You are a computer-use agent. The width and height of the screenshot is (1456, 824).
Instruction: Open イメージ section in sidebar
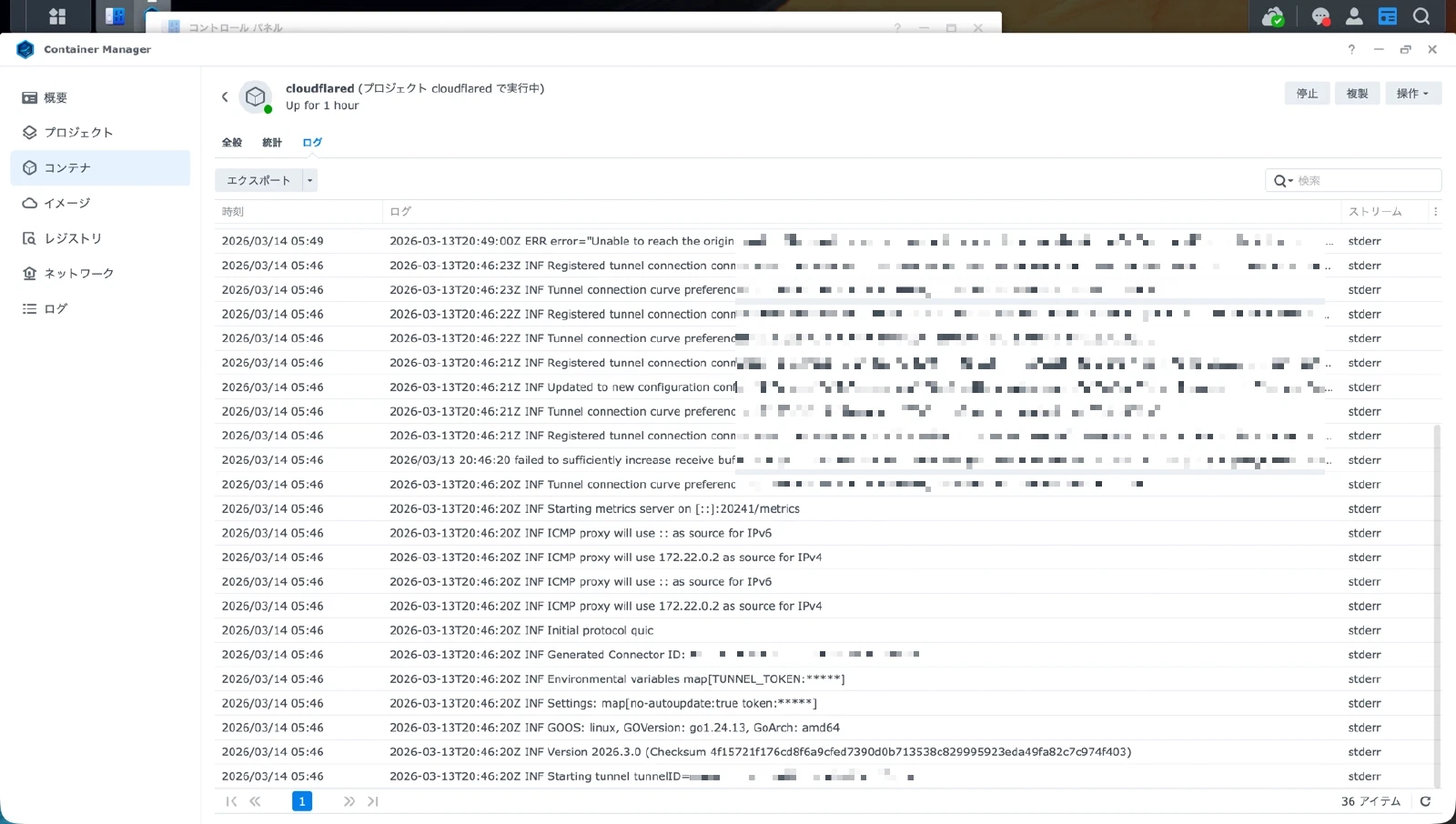[x=100, y=203]
